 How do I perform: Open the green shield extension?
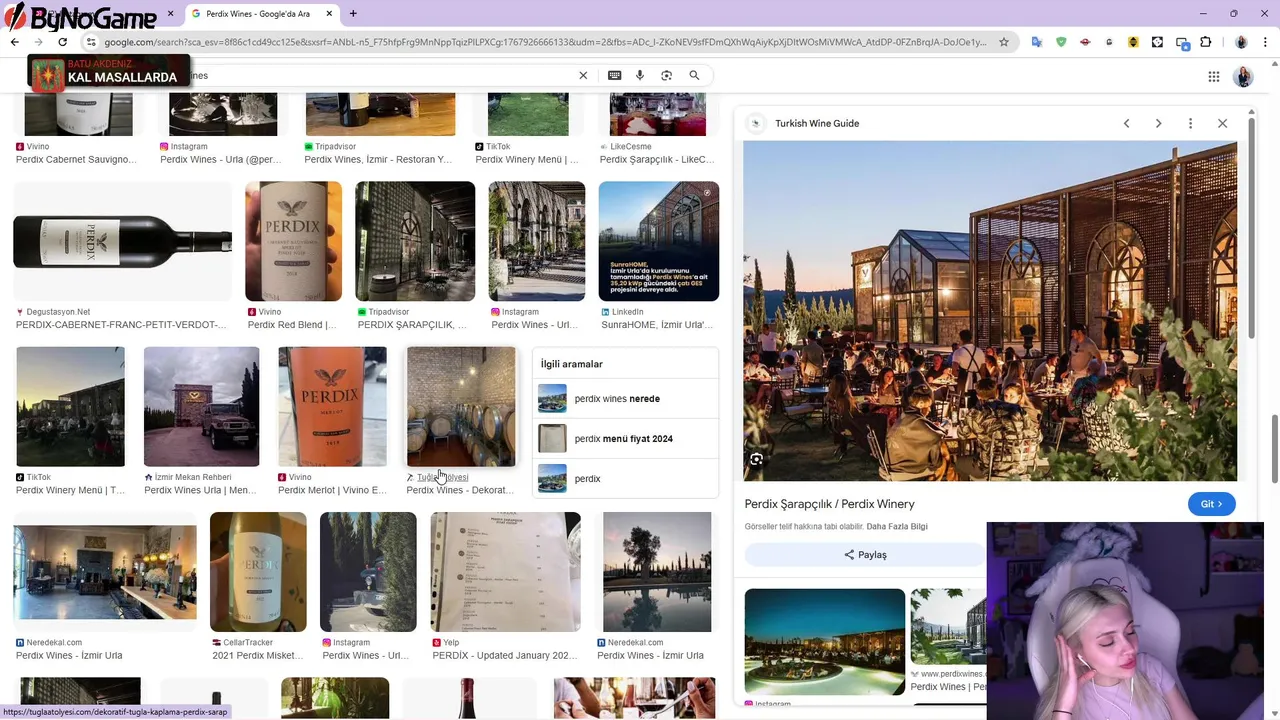pyautogui.click(x=1061, y=42)
